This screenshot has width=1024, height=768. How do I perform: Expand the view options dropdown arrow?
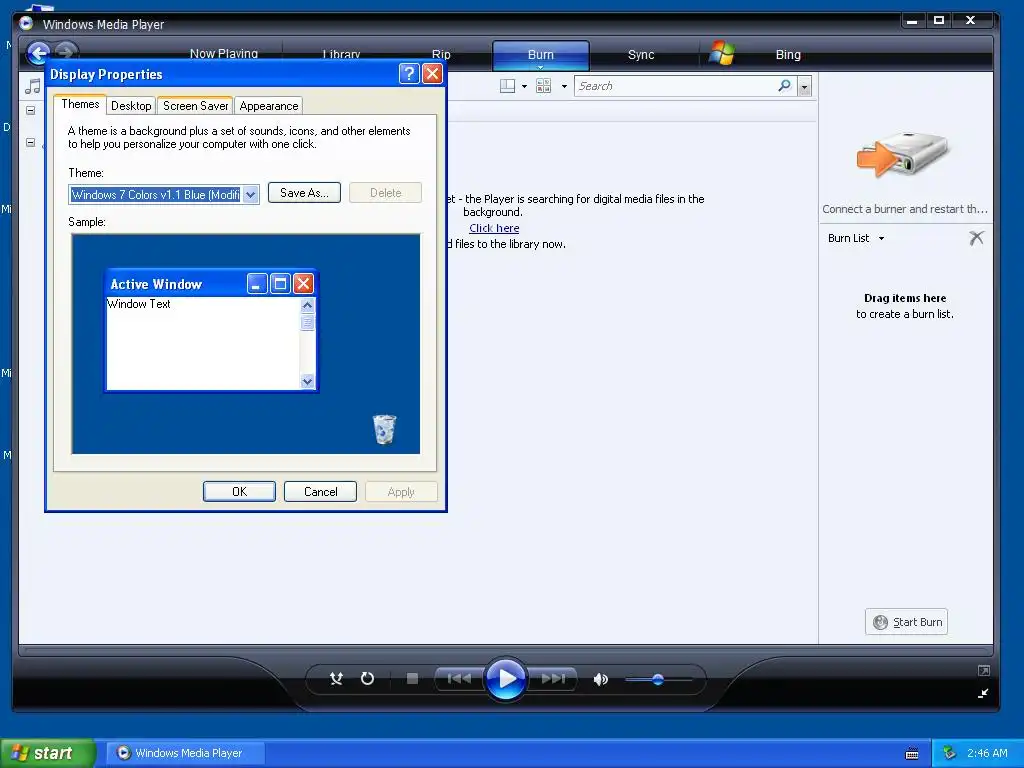click(564, 86)
